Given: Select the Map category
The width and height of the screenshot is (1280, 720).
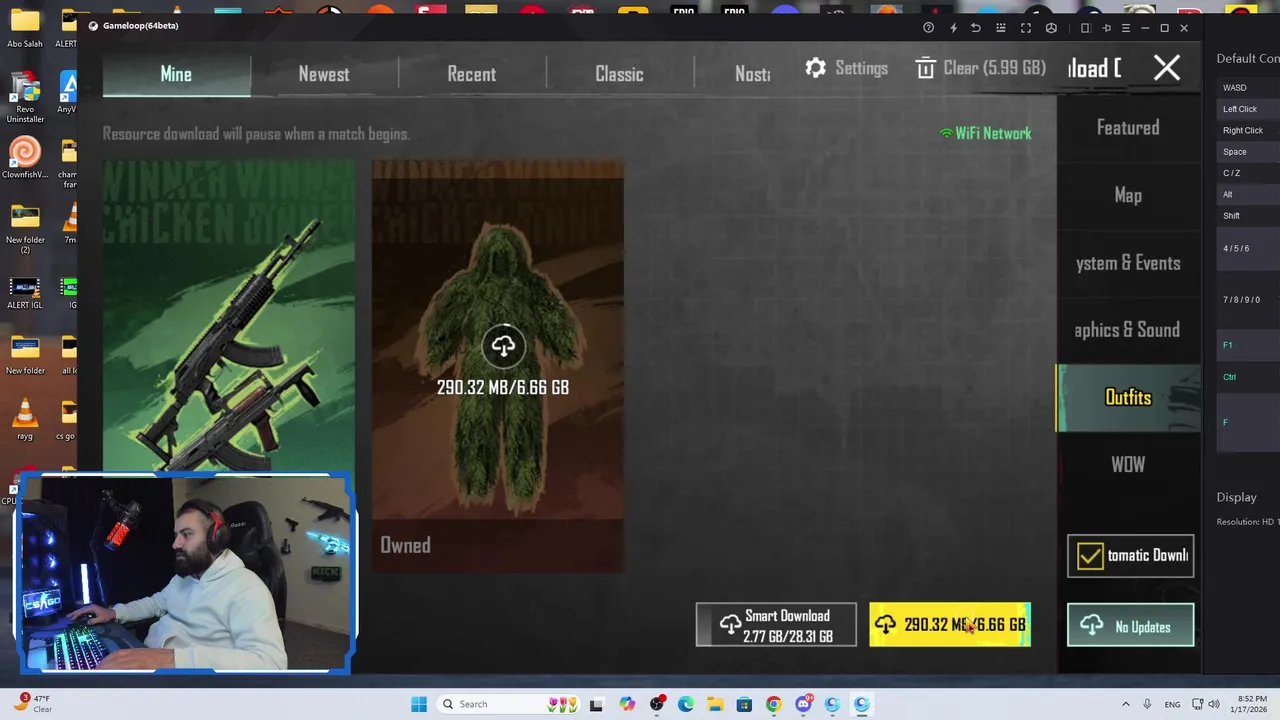Looking at the screenshot, I should (x=1128, y=195).
